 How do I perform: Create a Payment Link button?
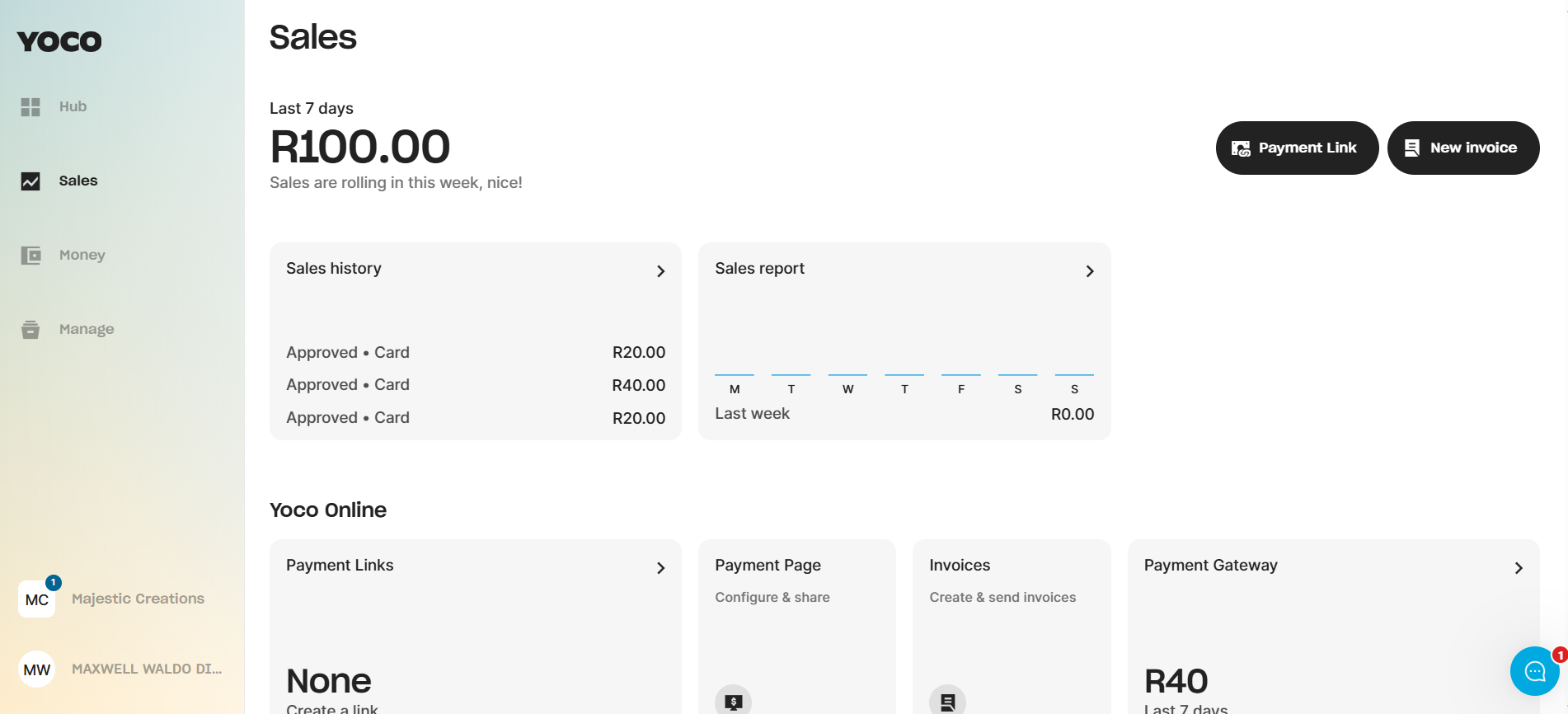(x=1296, y=148)
